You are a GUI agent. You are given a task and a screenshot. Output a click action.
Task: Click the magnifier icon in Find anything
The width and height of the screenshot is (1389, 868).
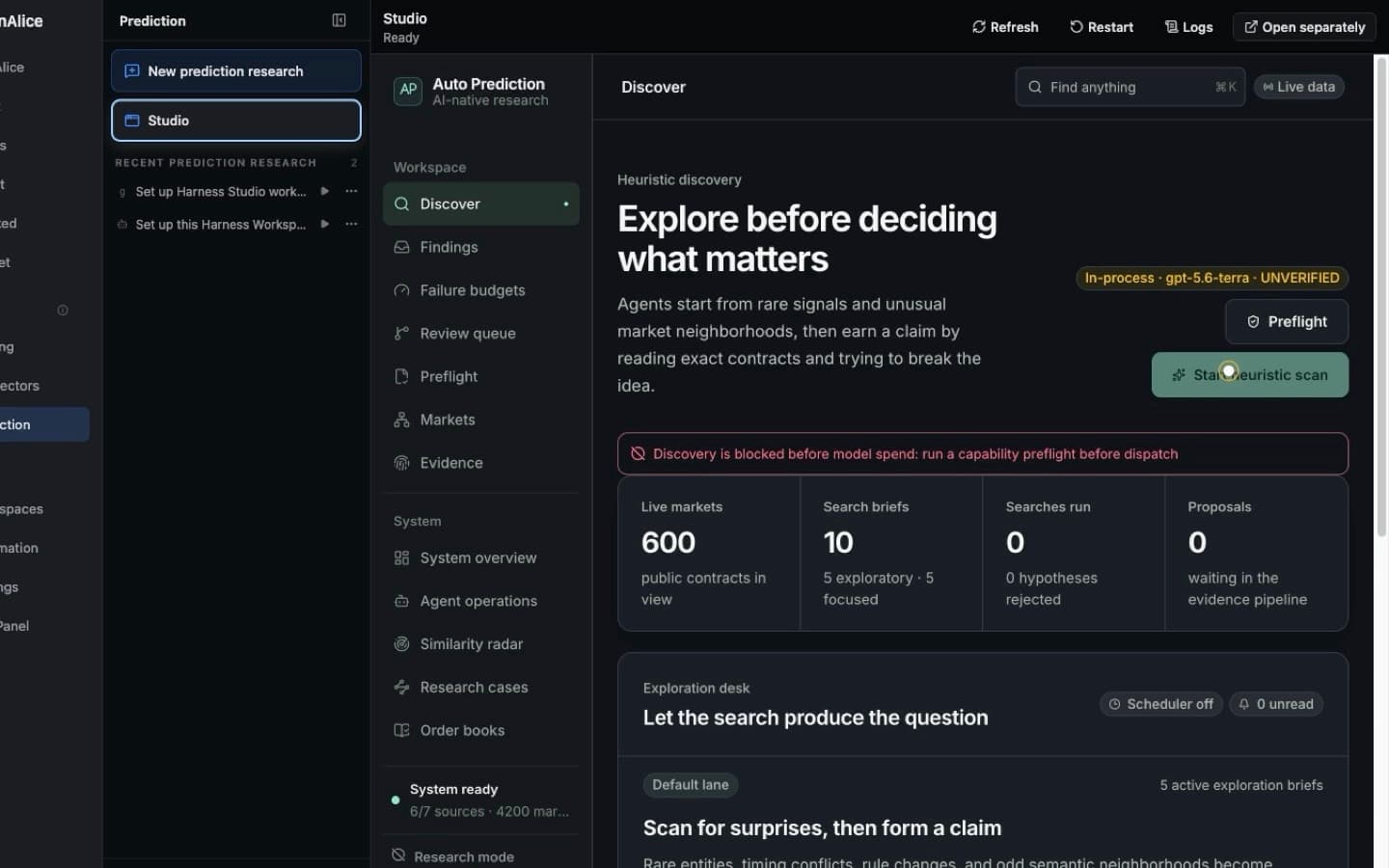click(x=1034, y=87)
